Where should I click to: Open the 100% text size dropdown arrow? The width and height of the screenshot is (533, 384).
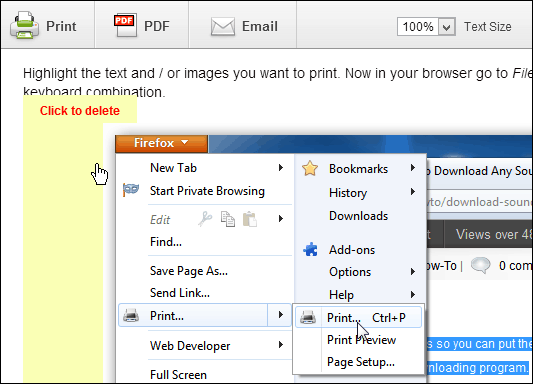pos(447,27)
